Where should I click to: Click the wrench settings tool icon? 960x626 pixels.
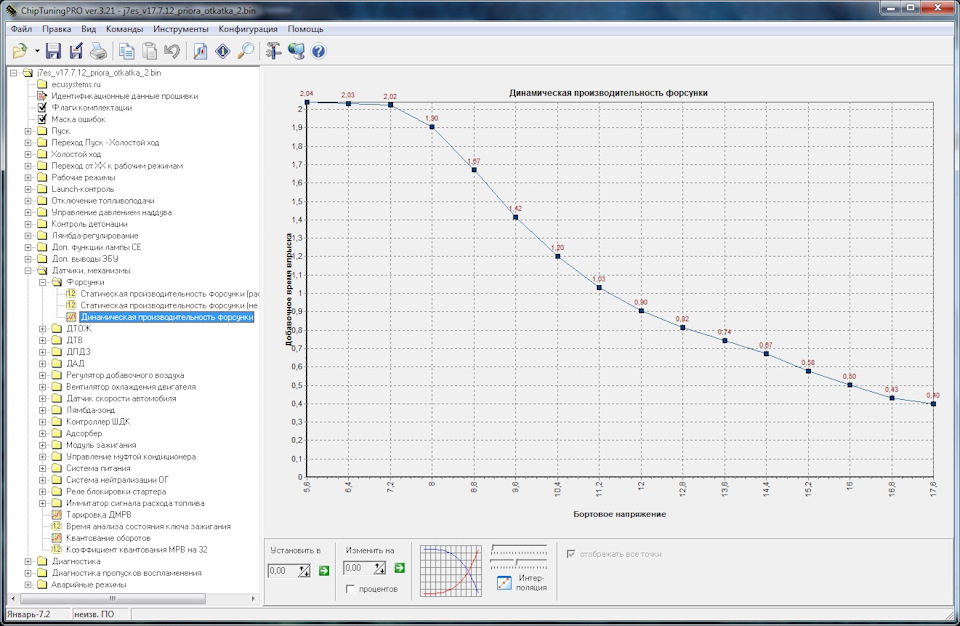(273, 51)
